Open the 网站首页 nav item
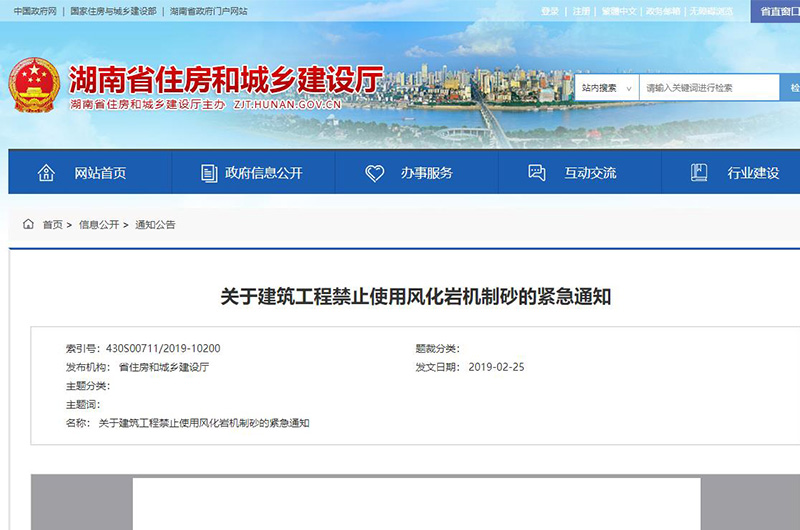Image resolution: width=800 pixels, height=530 pixels. click(90, 172)
